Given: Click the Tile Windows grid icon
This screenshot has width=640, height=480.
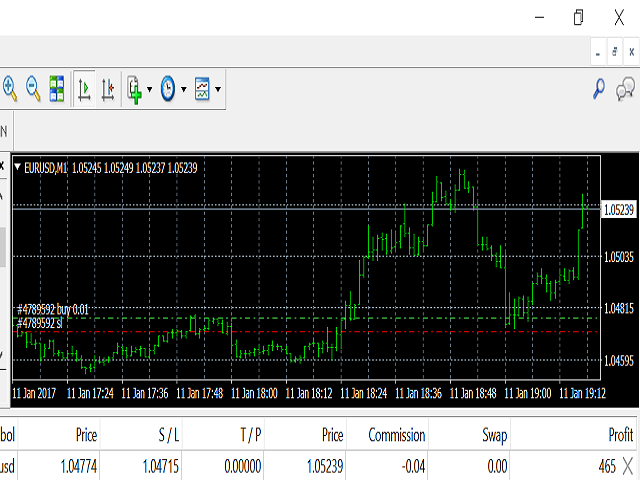Looking at the screenshot, I should click(x=56, y=89).
